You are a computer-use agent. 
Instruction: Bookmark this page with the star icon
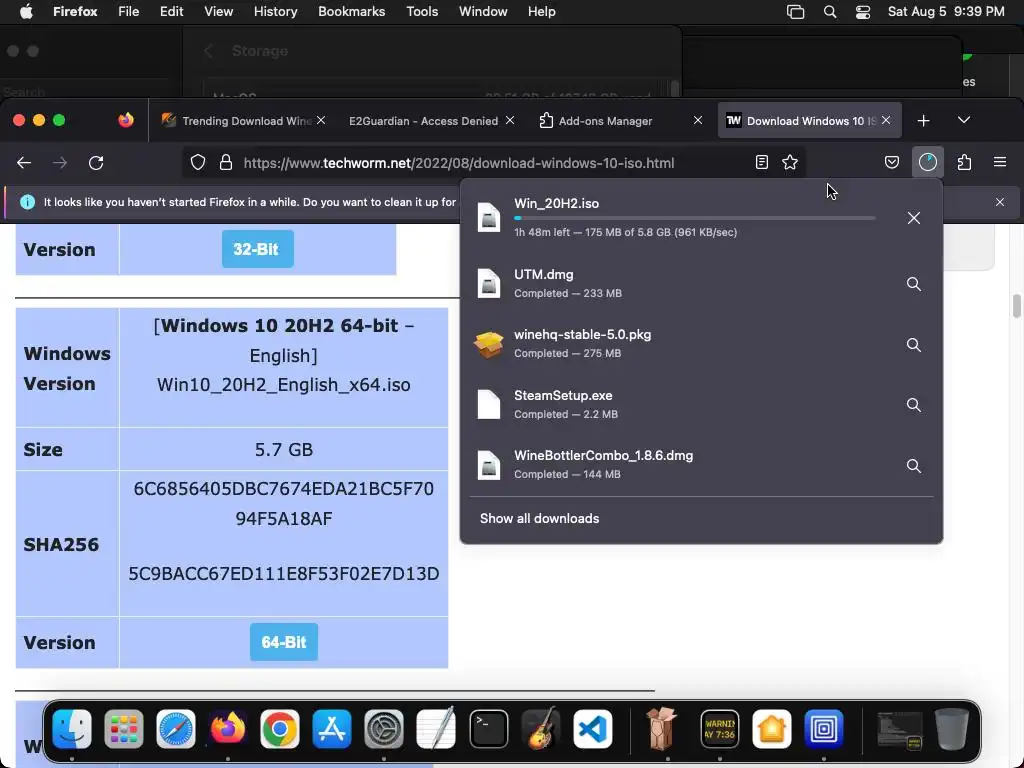790,163
